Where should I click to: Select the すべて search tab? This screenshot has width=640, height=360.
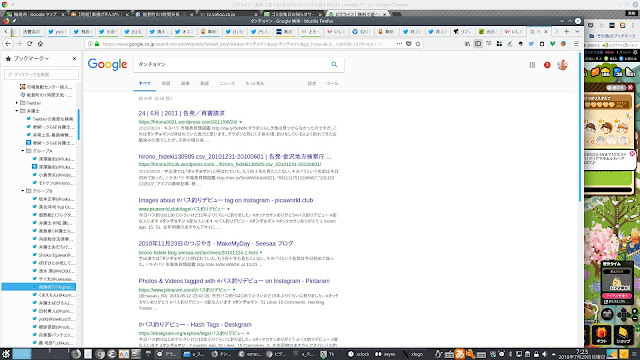pyautogui.click(x=144, y=83)
